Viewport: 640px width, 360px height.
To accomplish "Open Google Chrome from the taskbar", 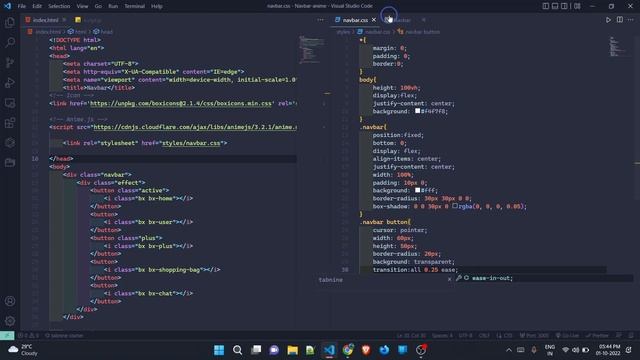I will click(x=348, y=350).
